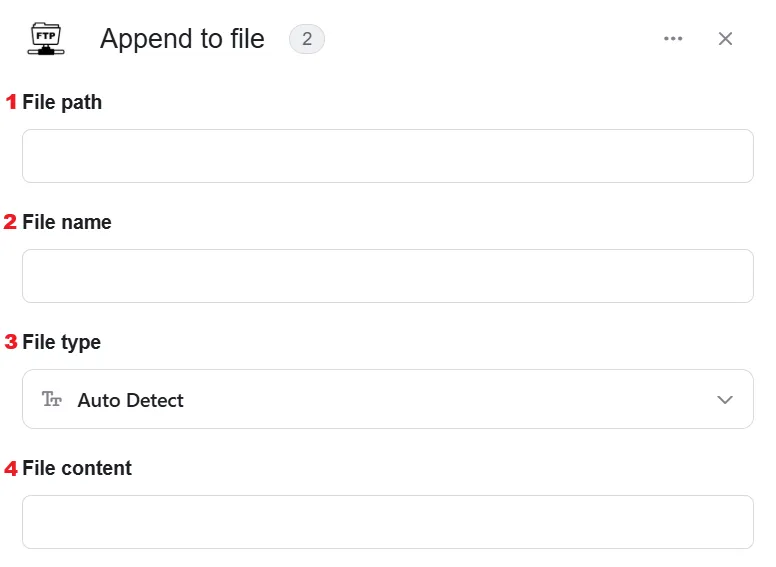Open the Auto Detect dropdown
This screenshot has width=776, height=567.
pyautogui.click(x=388, y=399)
